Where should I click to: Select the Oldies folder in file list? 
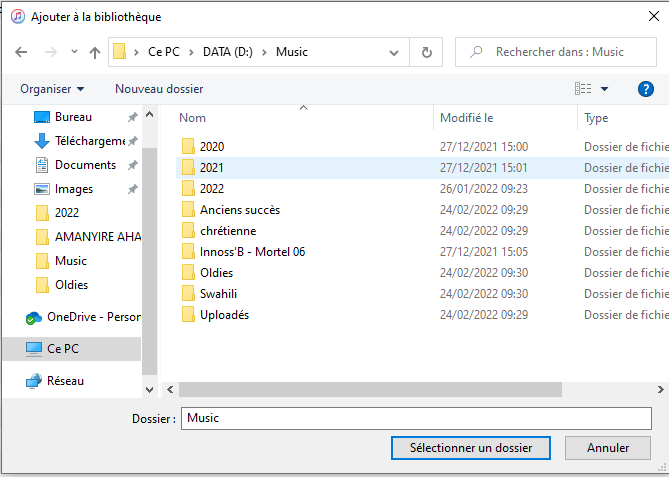click(216, 273)
